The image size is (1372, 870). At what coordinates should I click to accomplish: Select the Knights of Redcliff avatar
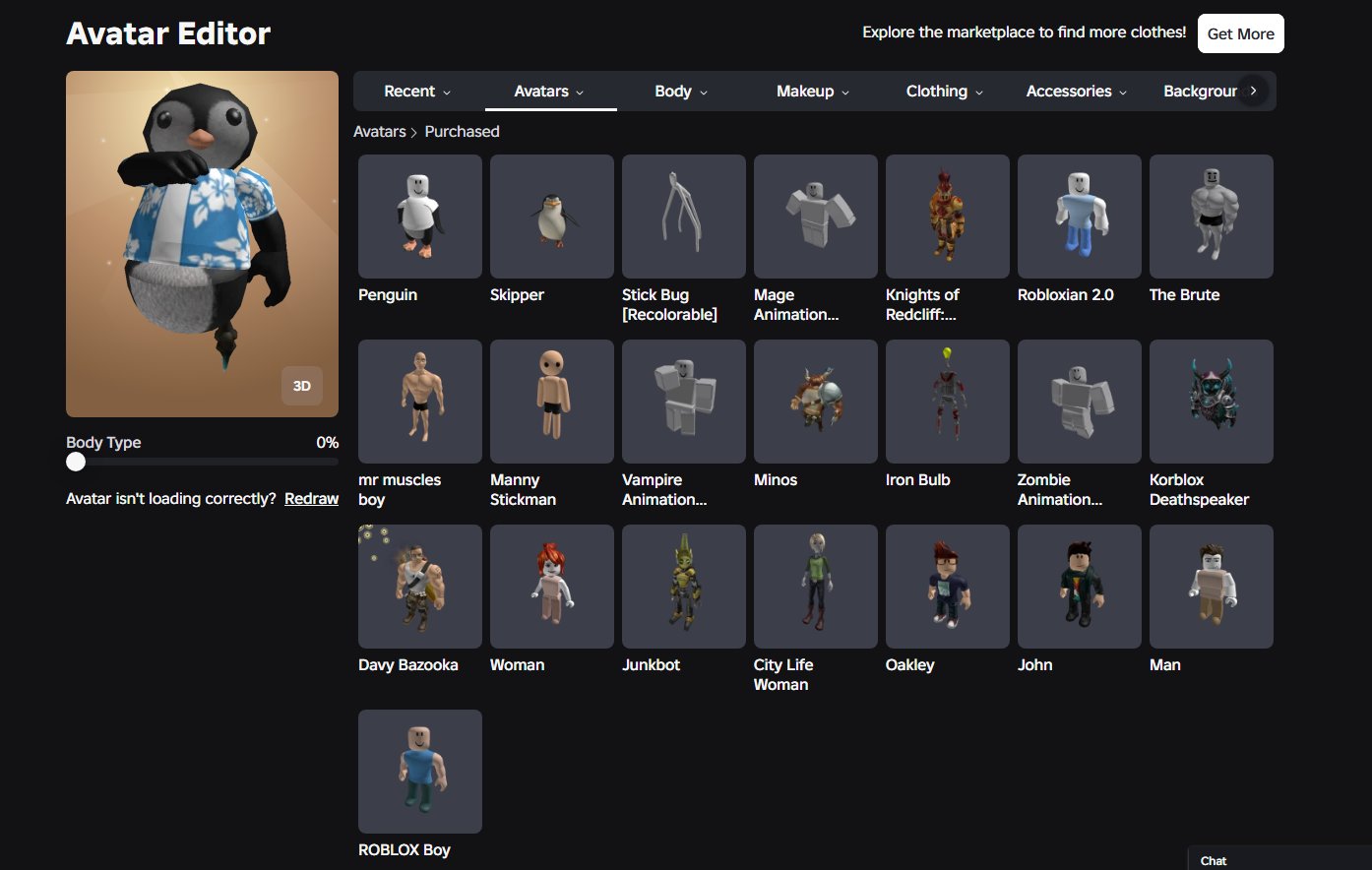click(x=948, y=217)
